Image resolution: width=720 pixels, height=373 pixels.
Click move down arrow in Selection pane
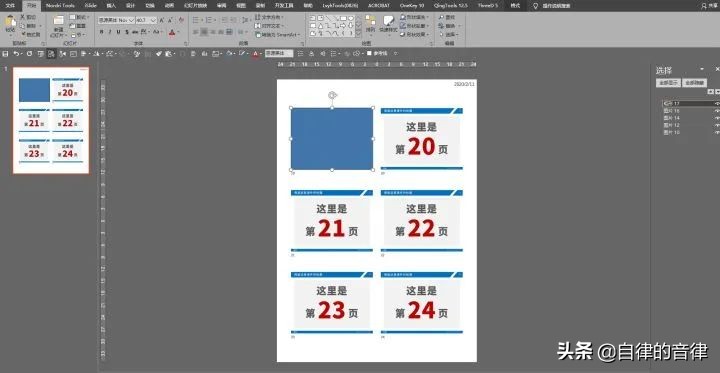pos(718,92)
